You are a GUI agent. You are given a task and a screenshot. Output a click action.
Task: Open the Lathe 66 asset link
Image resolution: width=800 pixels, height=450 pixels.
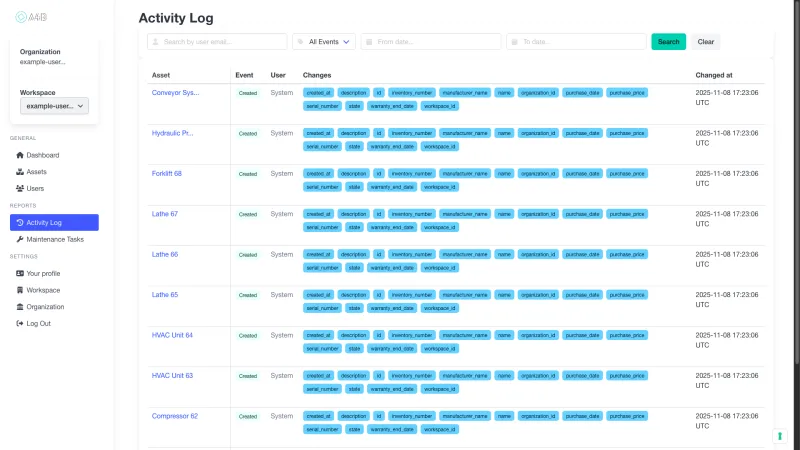[x=164, y=254]
